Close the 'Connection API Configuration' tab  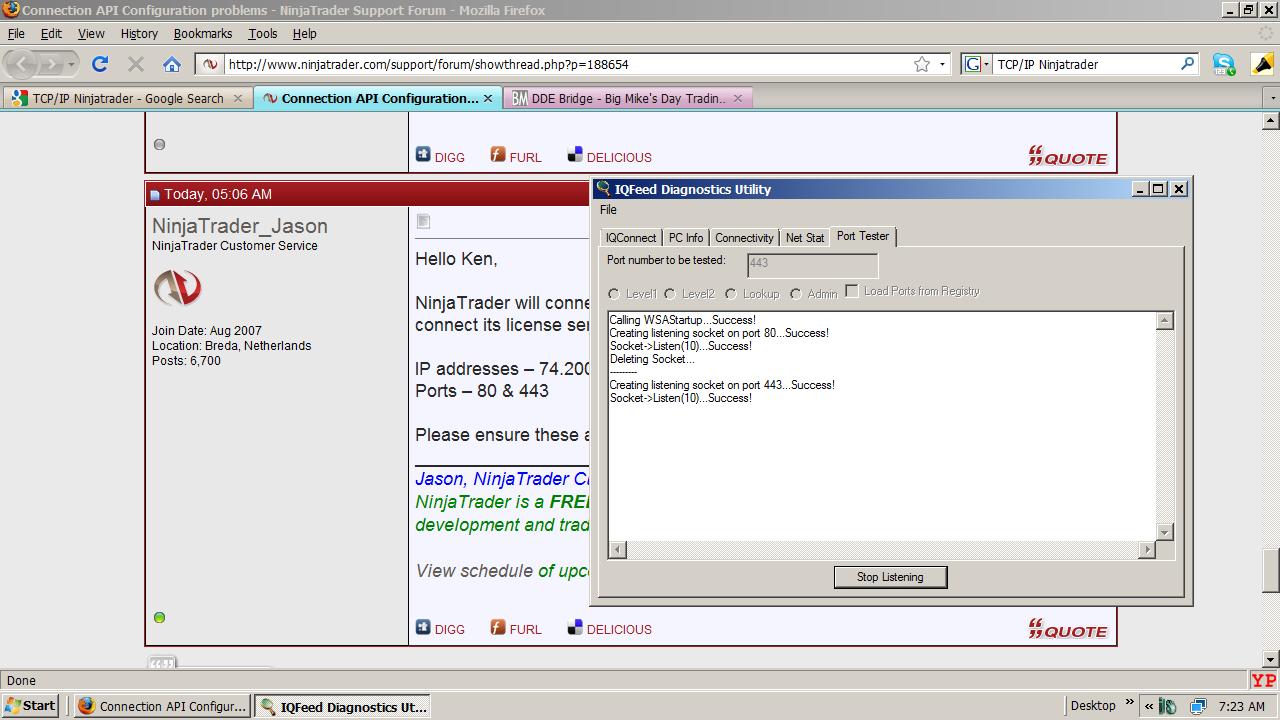click(x=488, y=98)
